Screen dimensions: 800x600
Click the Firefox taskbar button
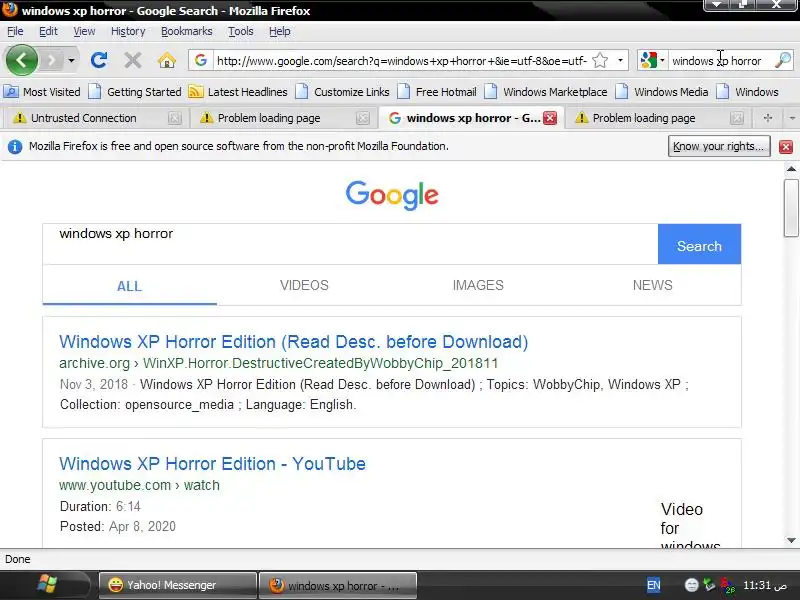(x=338, y=585)
